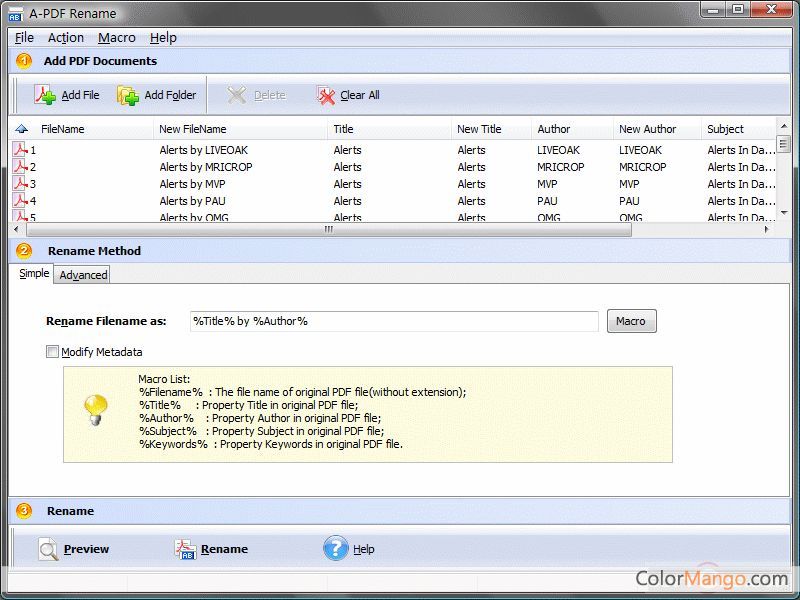
Task: Click the New Author cell 'PAU'
Action: [629, 201]
